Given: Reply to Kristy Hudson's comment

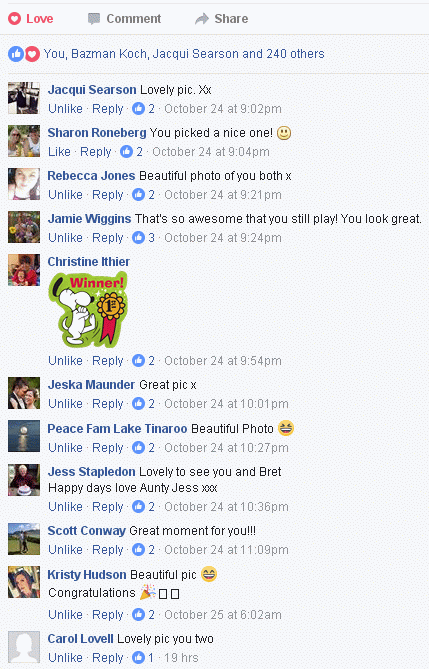Looking at the screenshot, I should tap(108, 615).
